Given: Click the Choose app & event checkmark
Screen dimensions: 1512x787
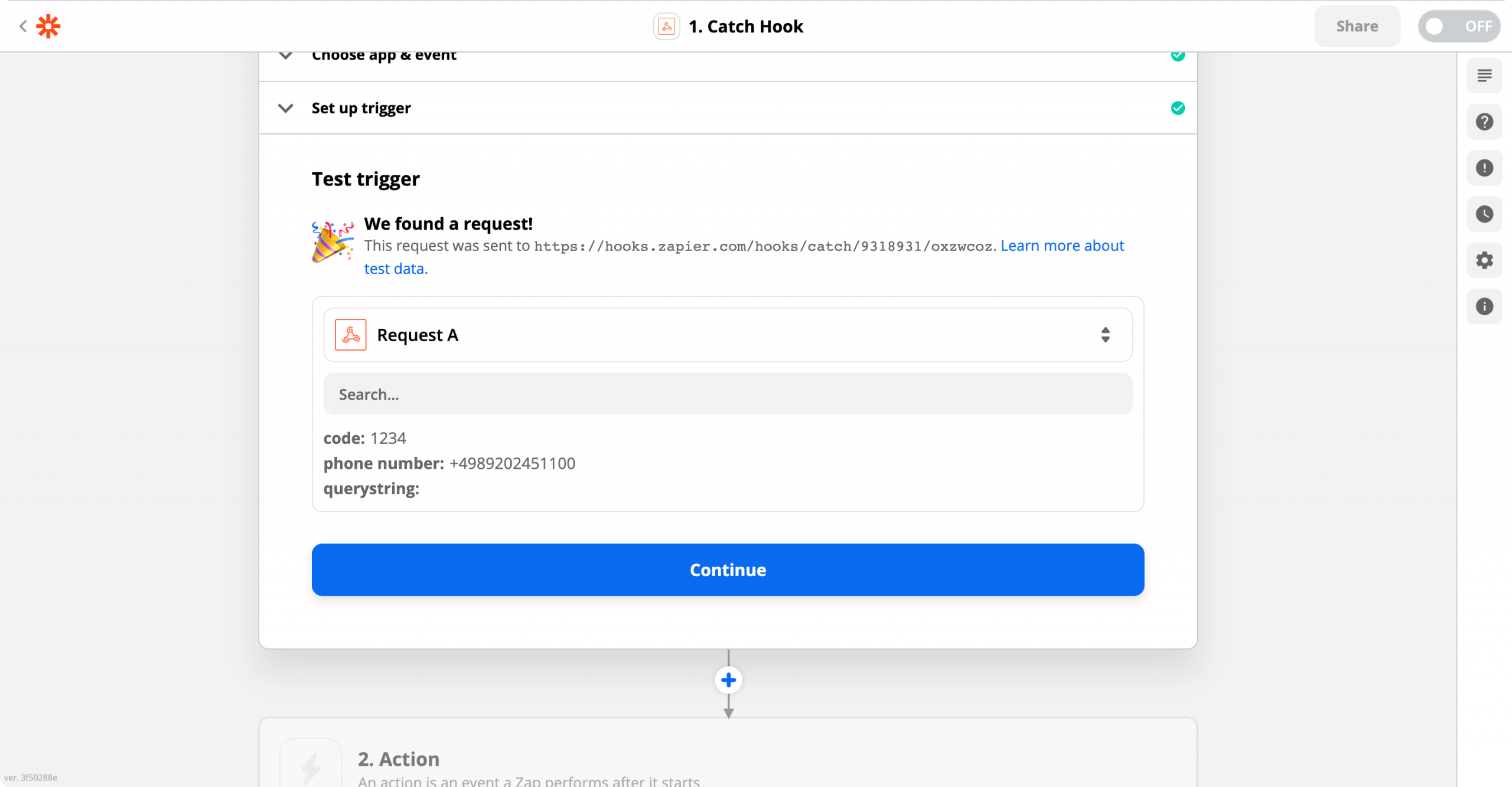Looking at the screenshot, I should pyautogui.click(x=1178, y=55).
